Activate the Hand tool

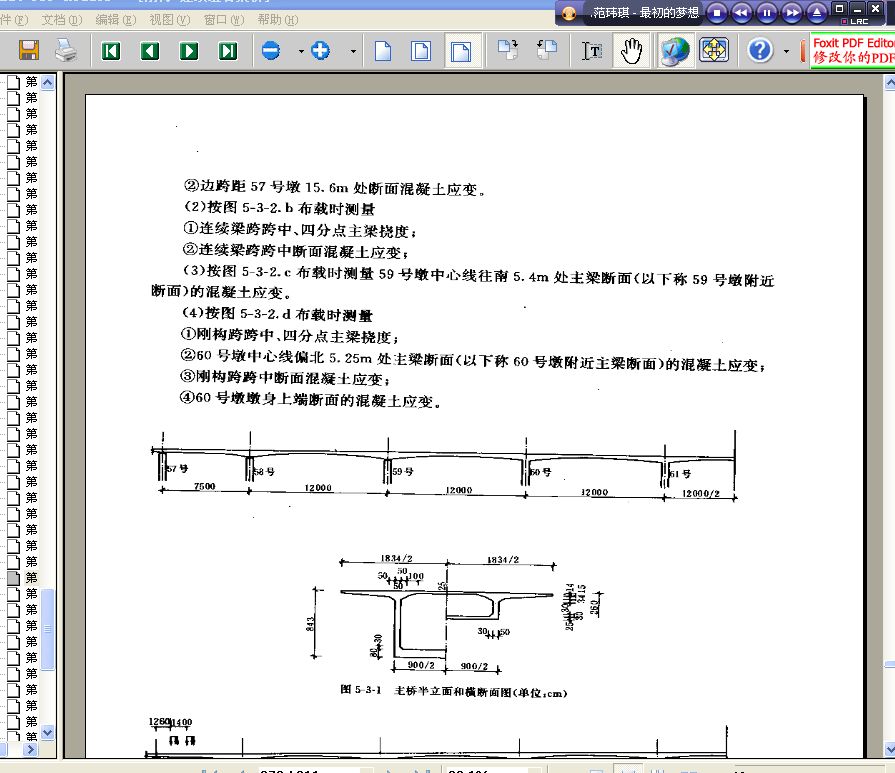(631, 51)
